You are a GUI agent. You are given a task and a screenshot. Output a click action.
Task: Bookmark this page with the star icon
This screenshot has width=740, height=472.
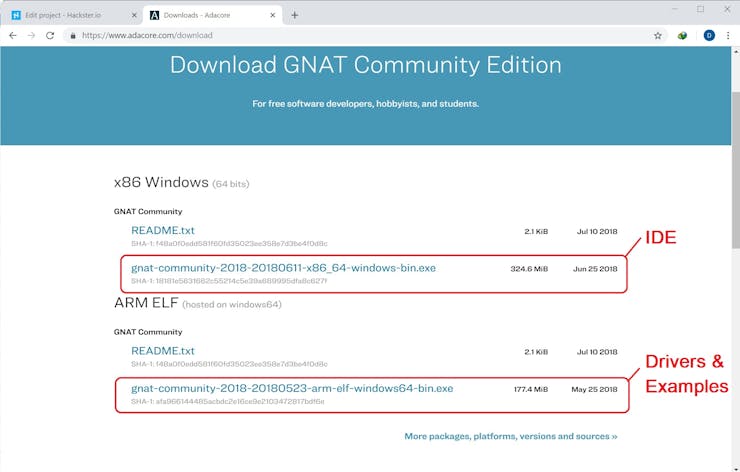coord(657,35)
